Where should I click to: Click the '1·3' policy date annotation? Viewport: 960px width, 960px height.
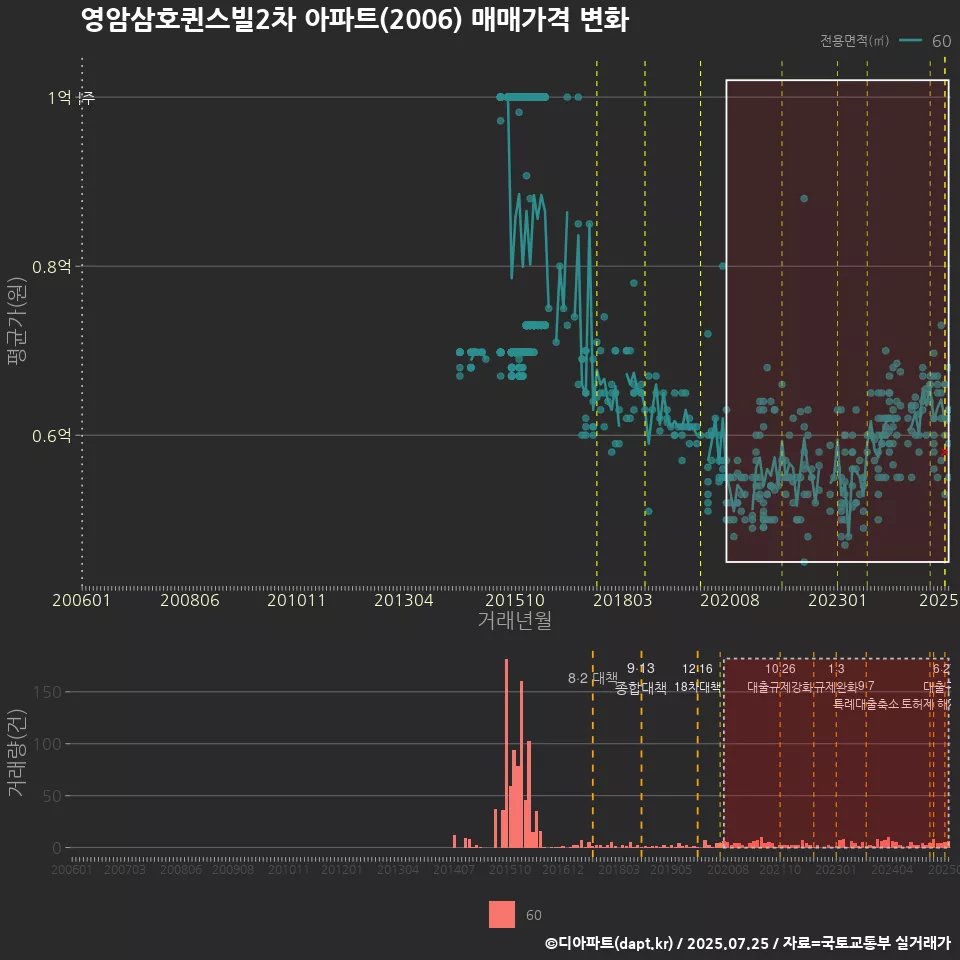pos(836,669)
